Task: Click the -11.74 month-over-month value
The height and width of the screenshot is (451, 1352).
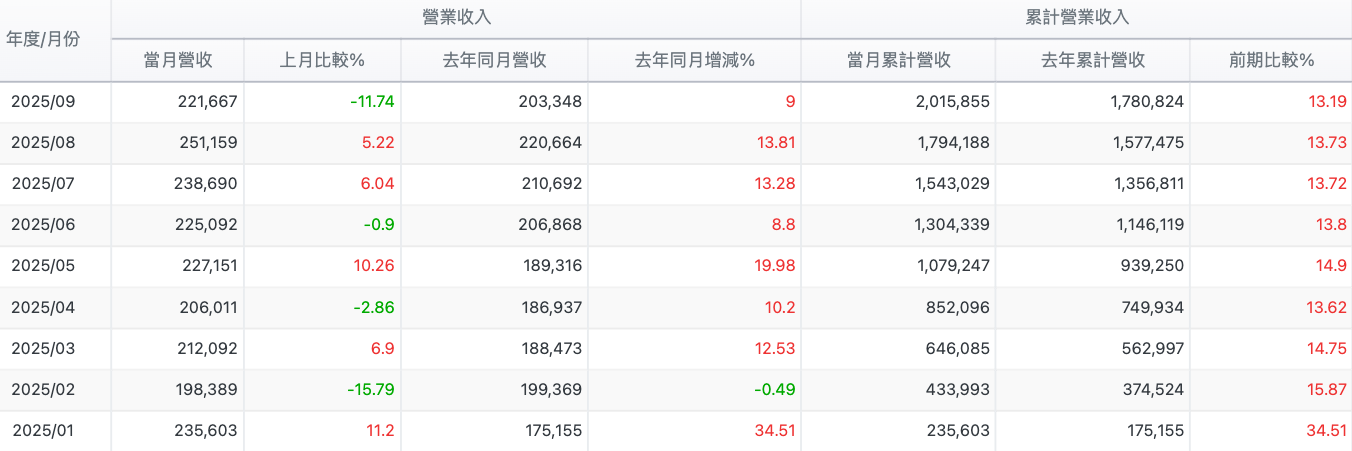Action: pos(371,102)
